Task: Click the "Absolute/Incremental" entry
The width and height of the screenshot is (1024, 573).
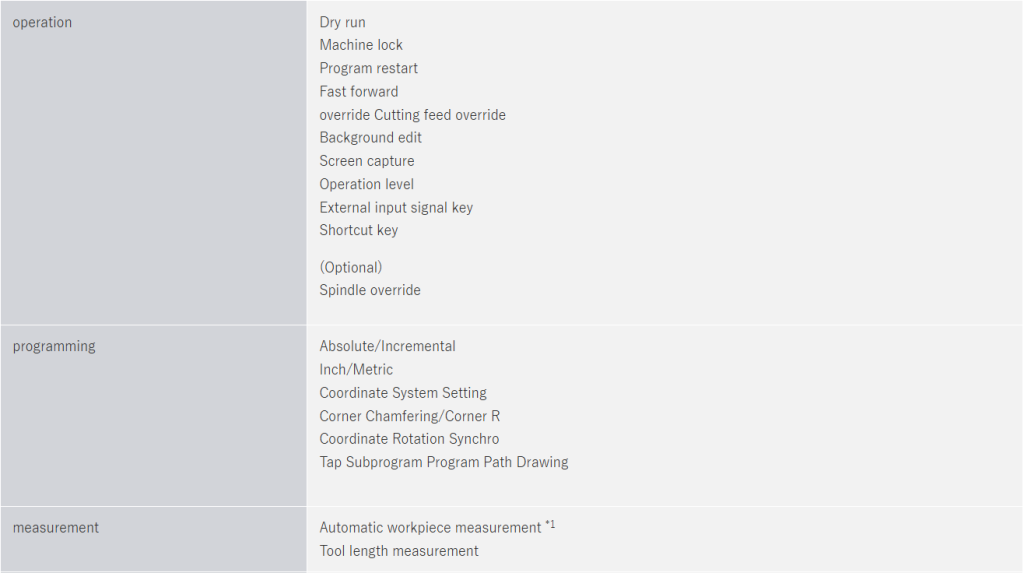Action: point(387,347)
